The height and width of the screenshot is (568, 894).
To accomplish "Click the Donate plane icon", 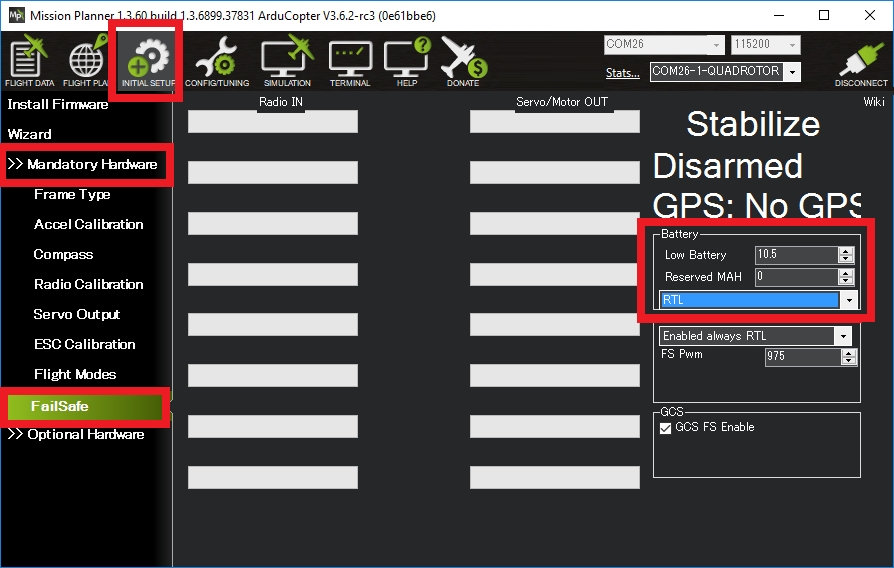I will [x=463, y=62].
